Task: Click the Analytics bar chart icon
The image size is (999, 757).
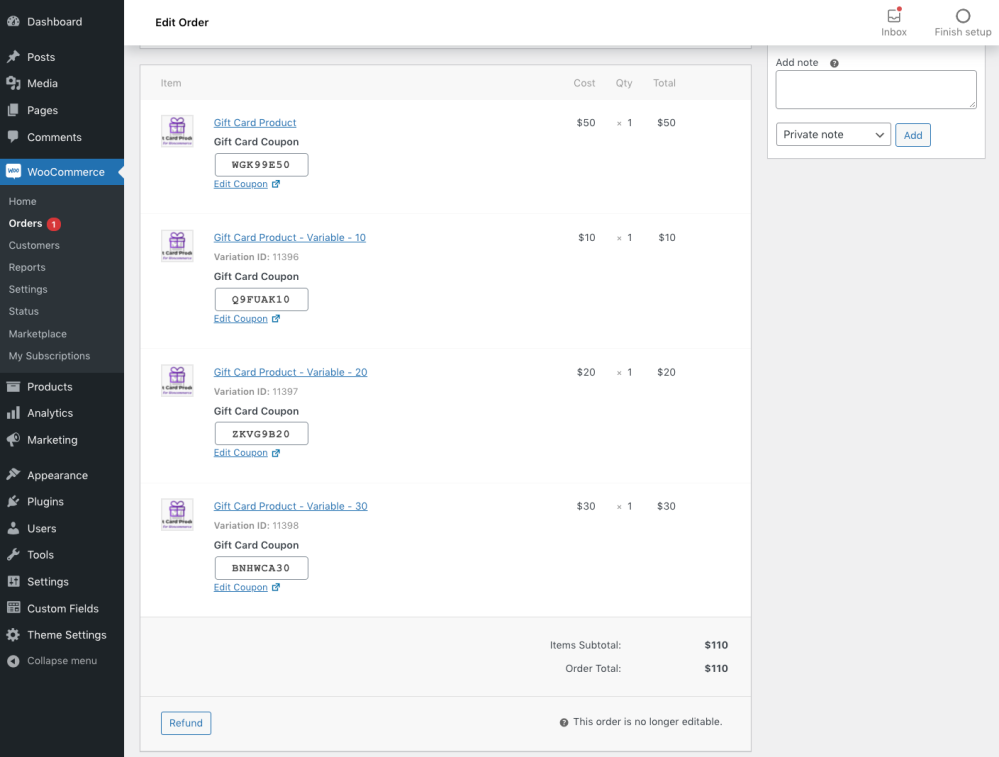Action: click(13, 413)
